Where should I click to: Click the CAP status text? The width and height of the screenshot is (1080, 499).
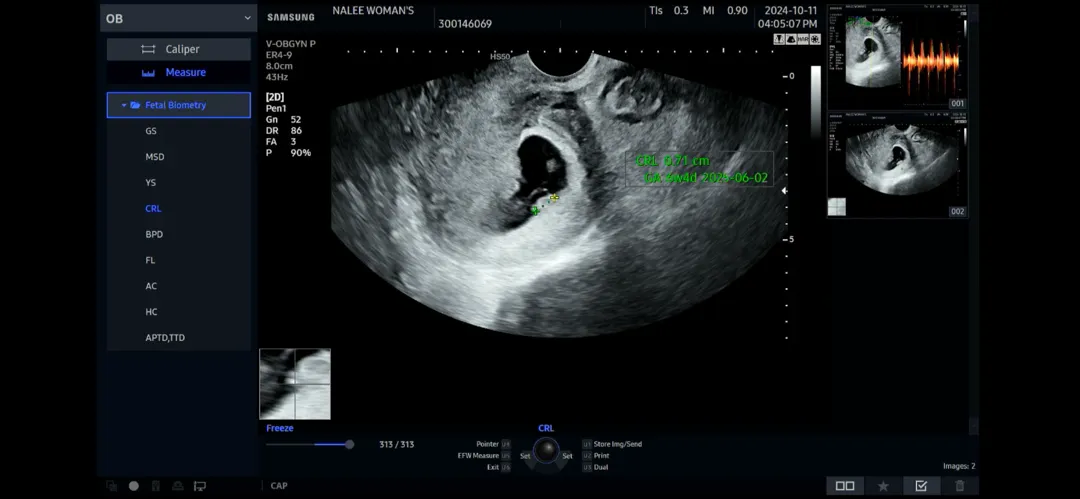[279, 486]
